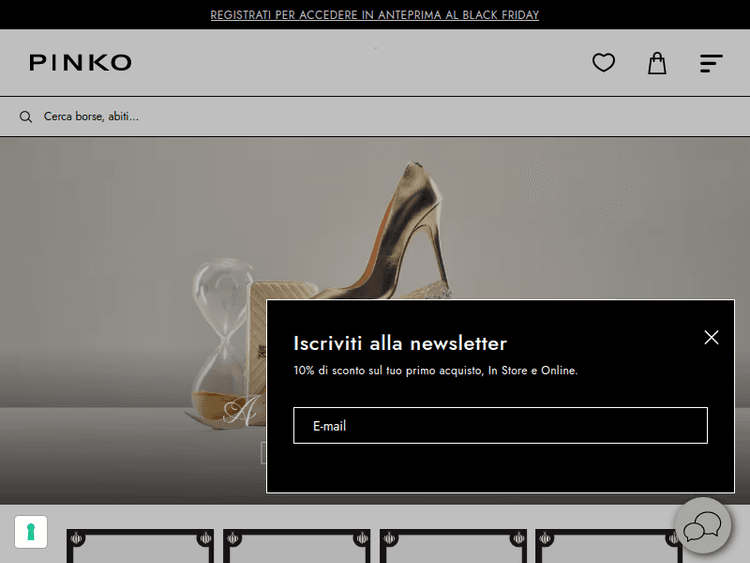Viewport: 750px width, 563px height.
Task: Open the Black Friday registration link
Action: coord(375,15)
